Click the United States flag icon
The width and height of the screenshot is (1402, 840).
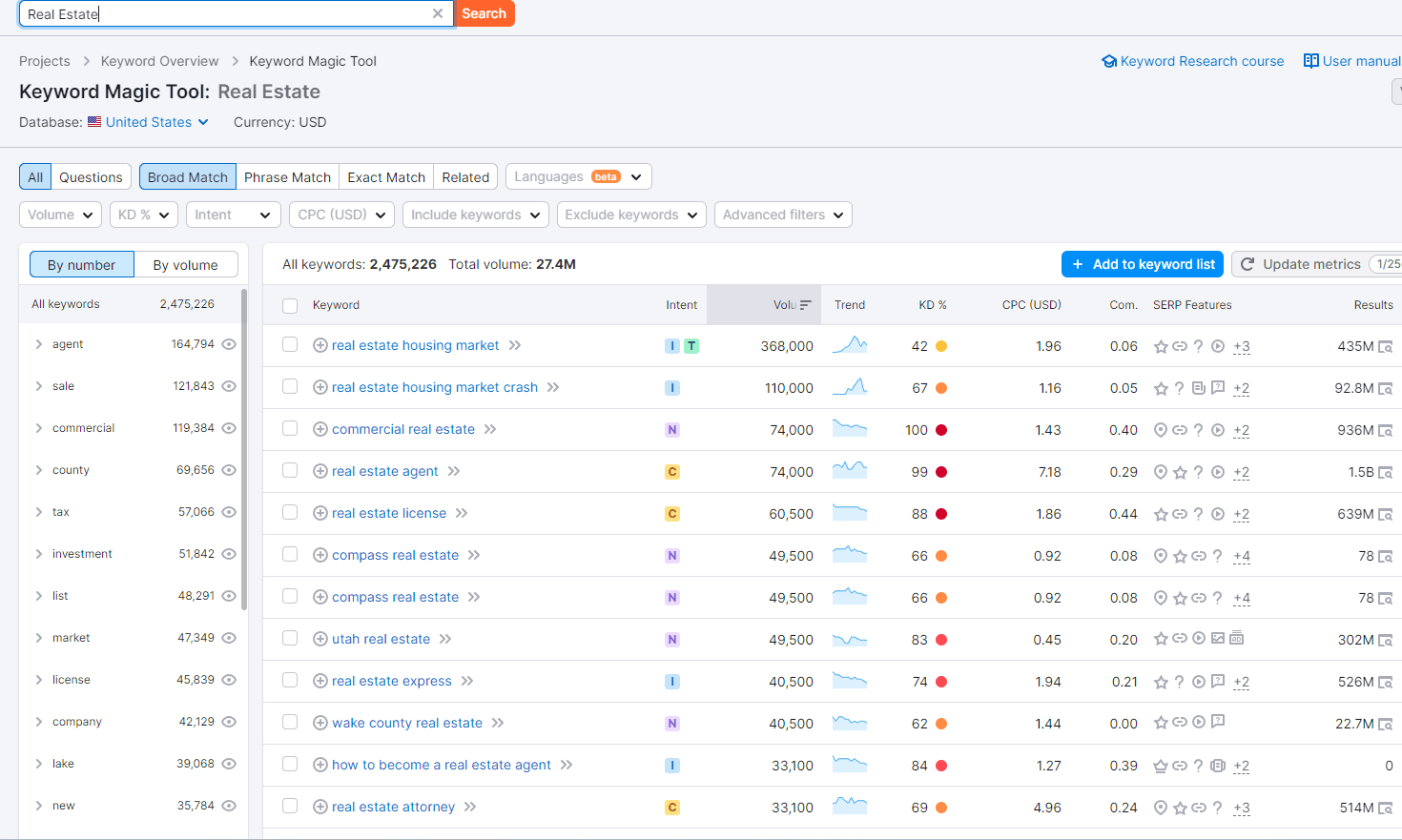[93, 121]
